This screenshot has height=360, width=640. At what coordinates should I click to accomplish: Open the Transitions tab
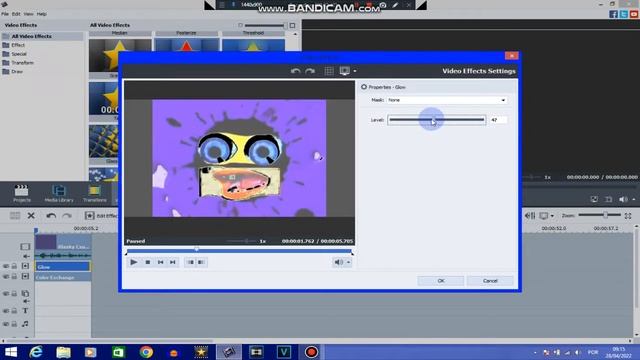[x=95, y=193]
